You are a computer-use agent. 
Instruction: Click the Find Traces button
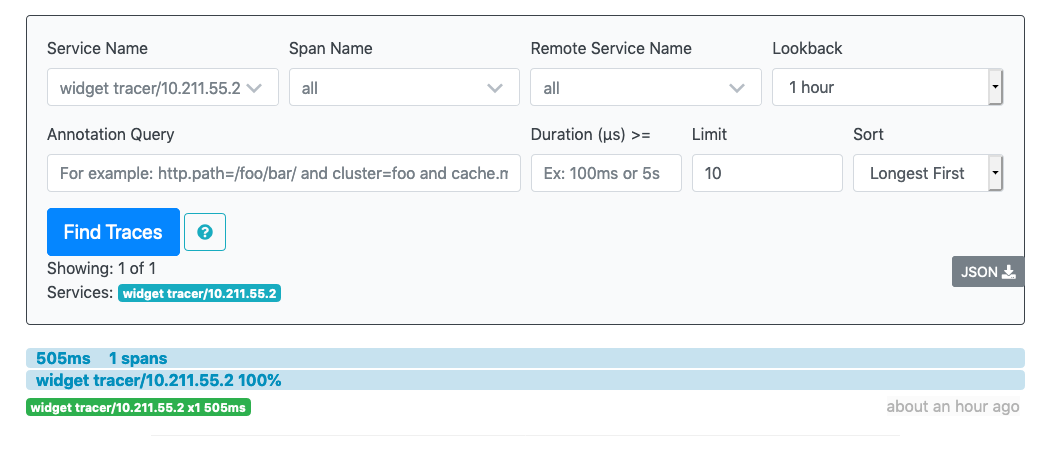tap(113, 232)
